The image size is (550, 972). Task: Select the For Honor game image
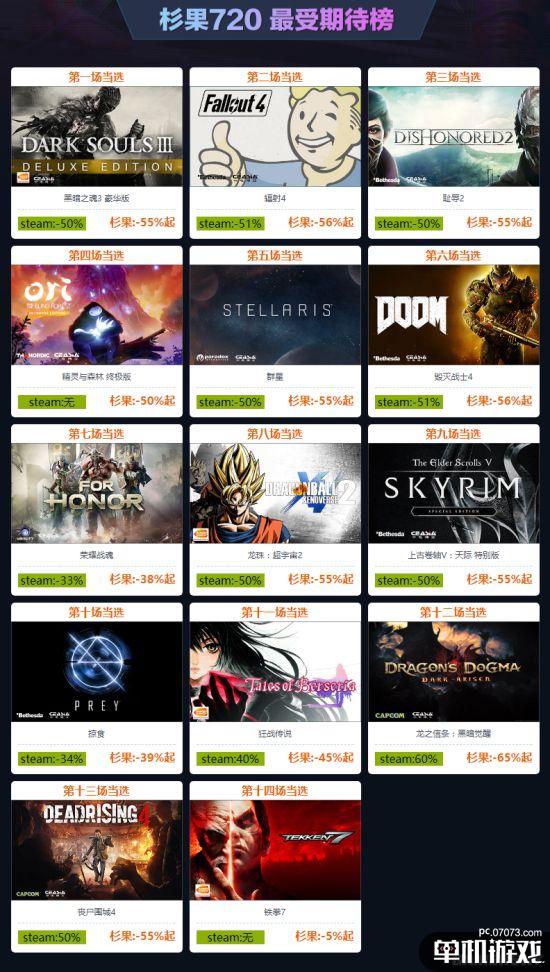(x=97, y=493)
